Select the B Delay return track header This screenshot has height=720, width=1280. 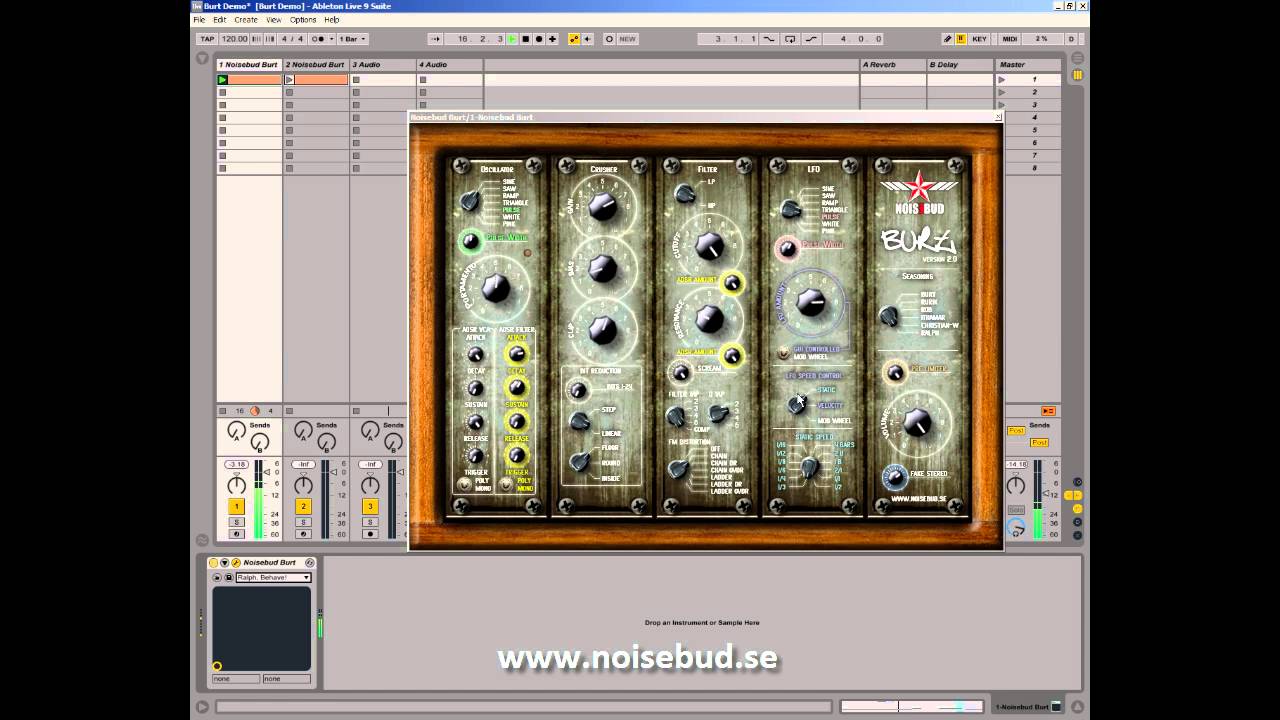[960, 65]
